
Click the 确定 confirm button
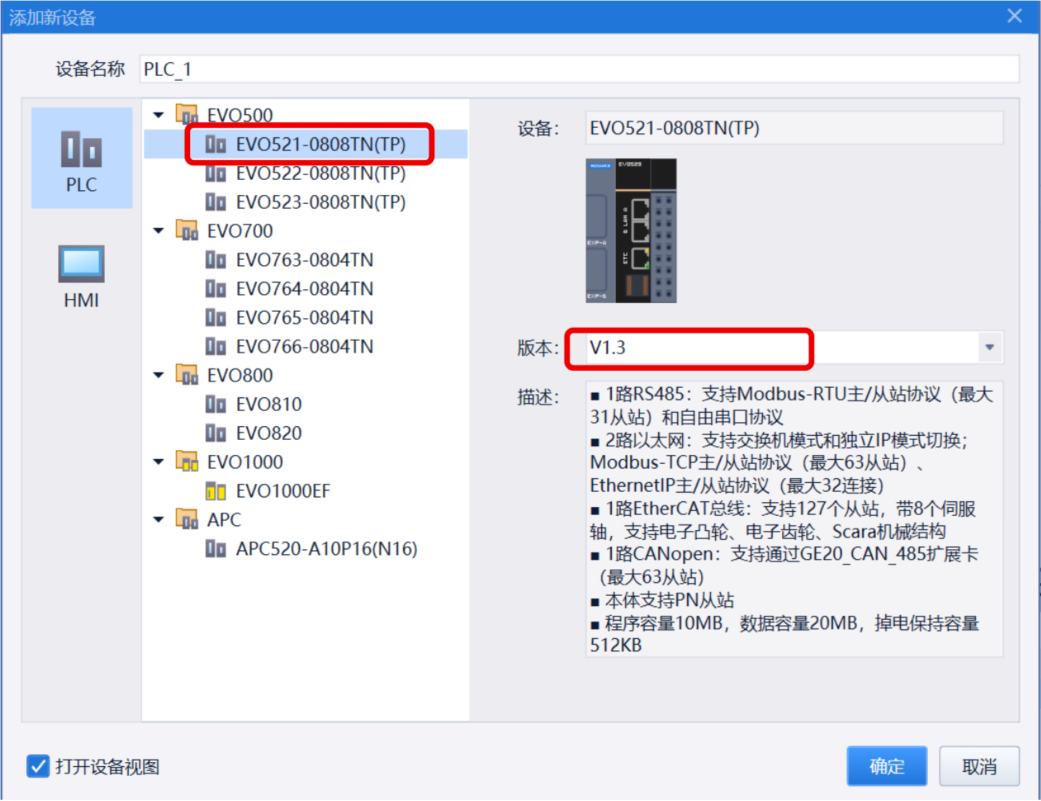point(886,767)
